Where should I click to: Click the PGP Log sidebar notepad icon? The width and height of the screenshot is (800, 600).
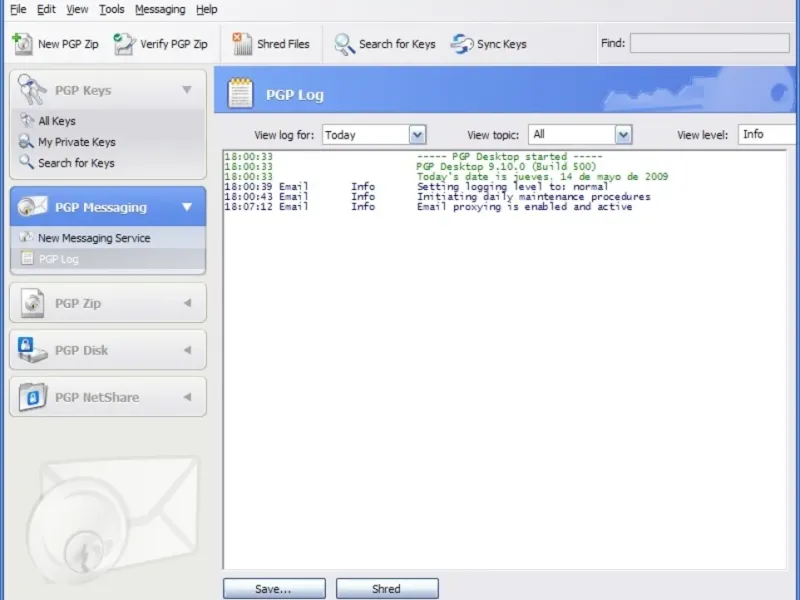[x=27, y=258]
